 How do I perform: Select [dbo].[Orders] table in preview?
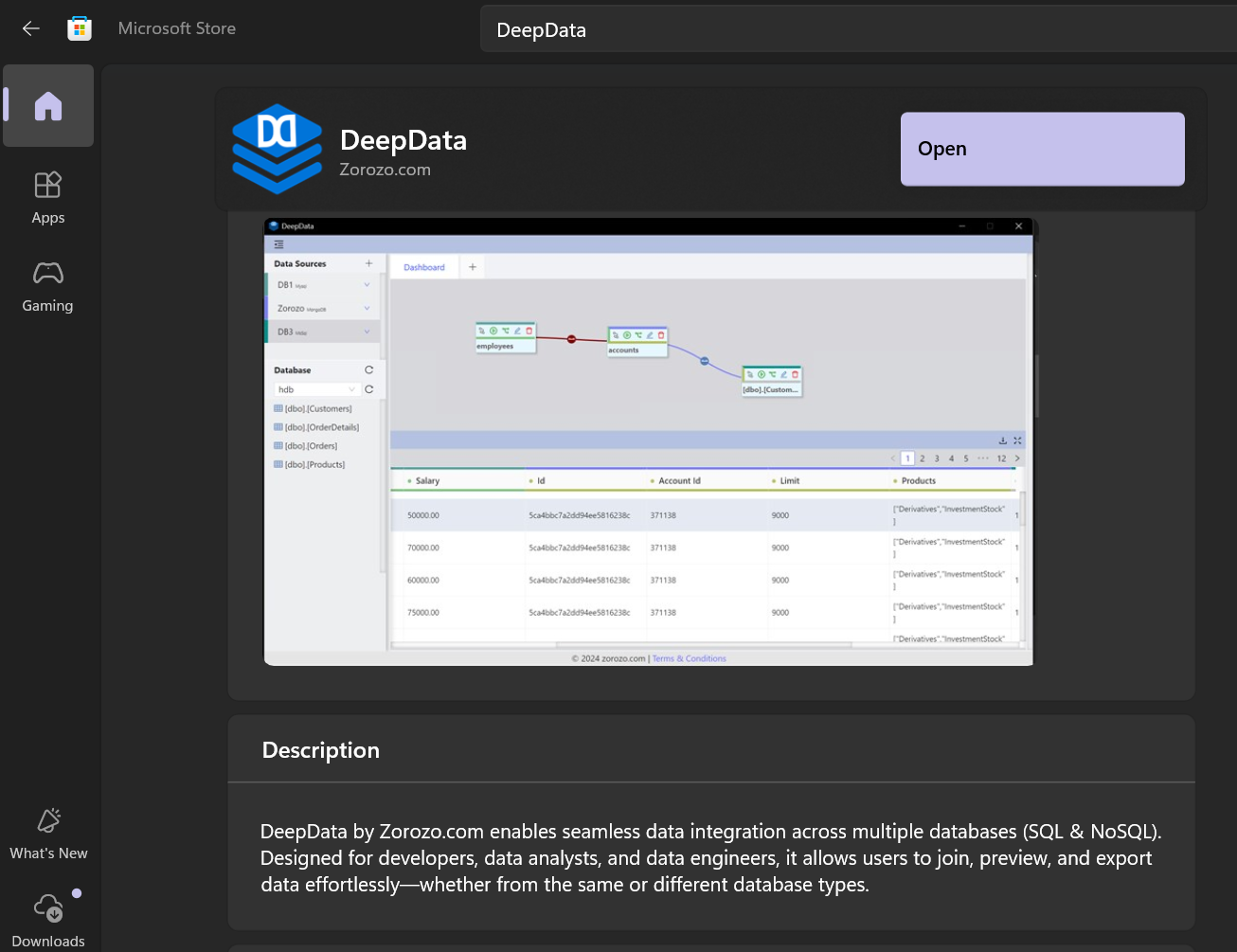coord(311,446)
